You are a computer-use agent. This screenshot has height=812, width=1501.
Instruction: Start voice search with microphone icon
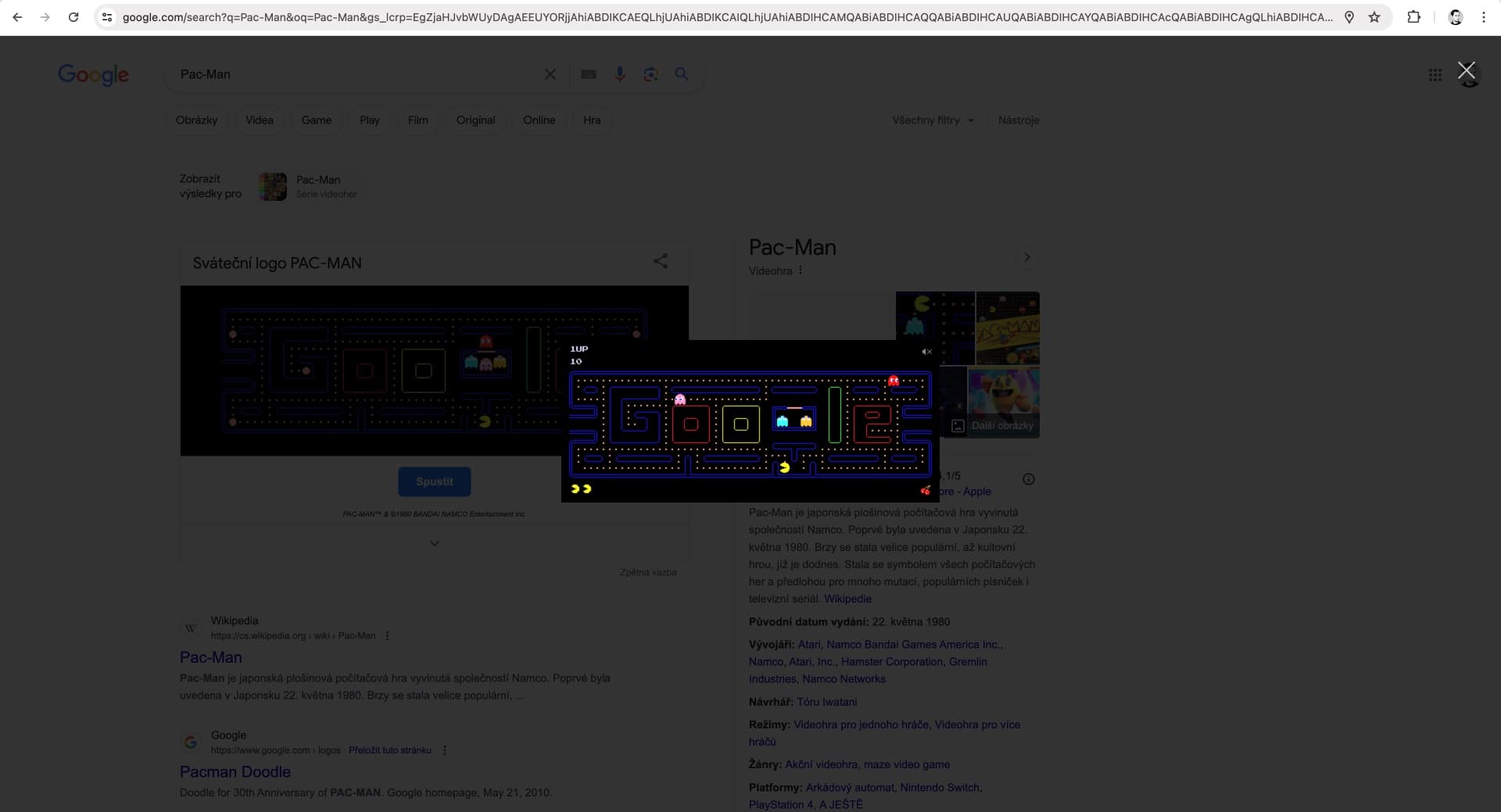point(620,74)
